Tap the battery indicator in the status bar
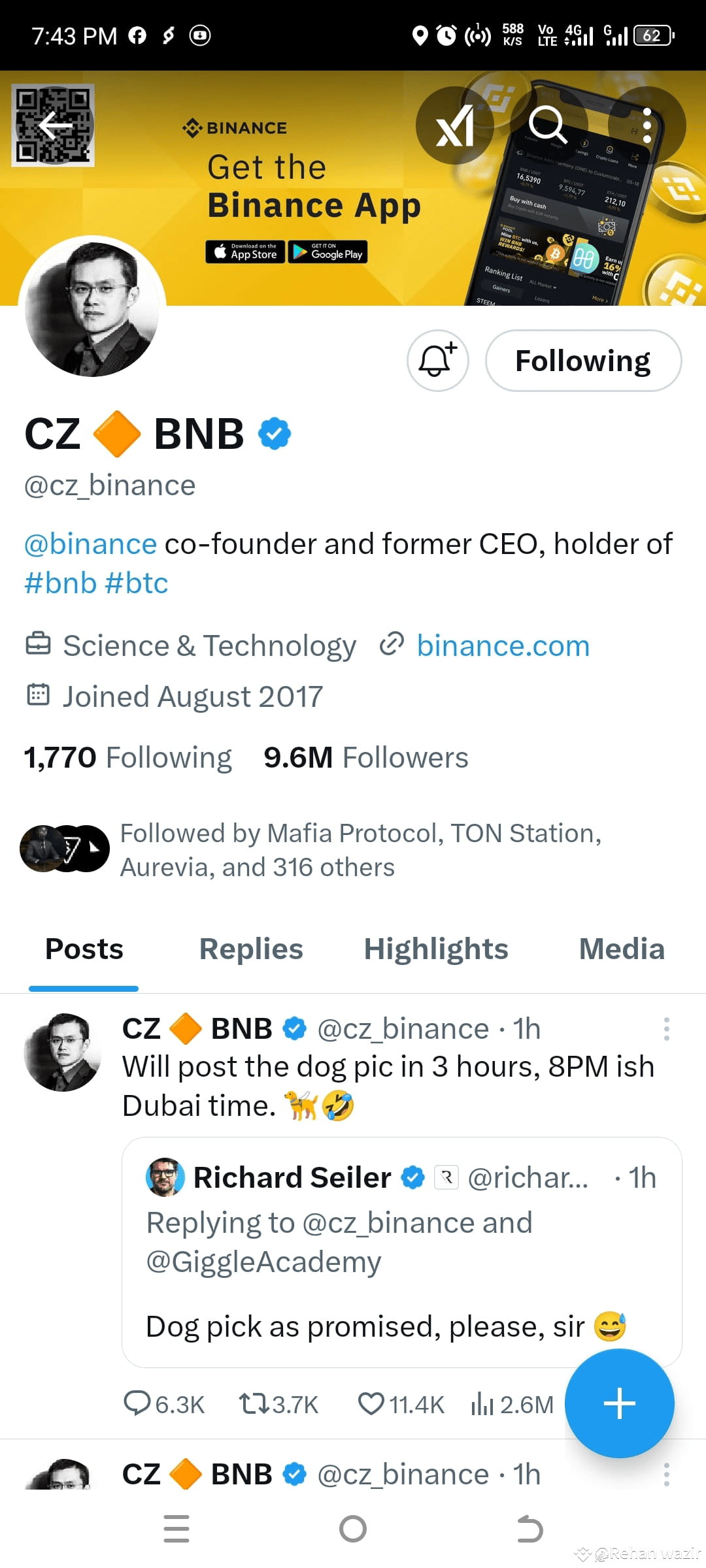 pos(651,36)
